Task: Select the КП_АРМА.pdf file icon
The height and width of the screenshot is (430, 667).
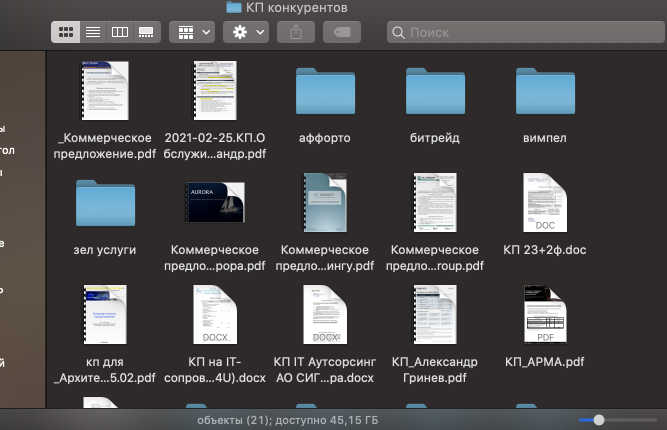Action: (545, 314)
